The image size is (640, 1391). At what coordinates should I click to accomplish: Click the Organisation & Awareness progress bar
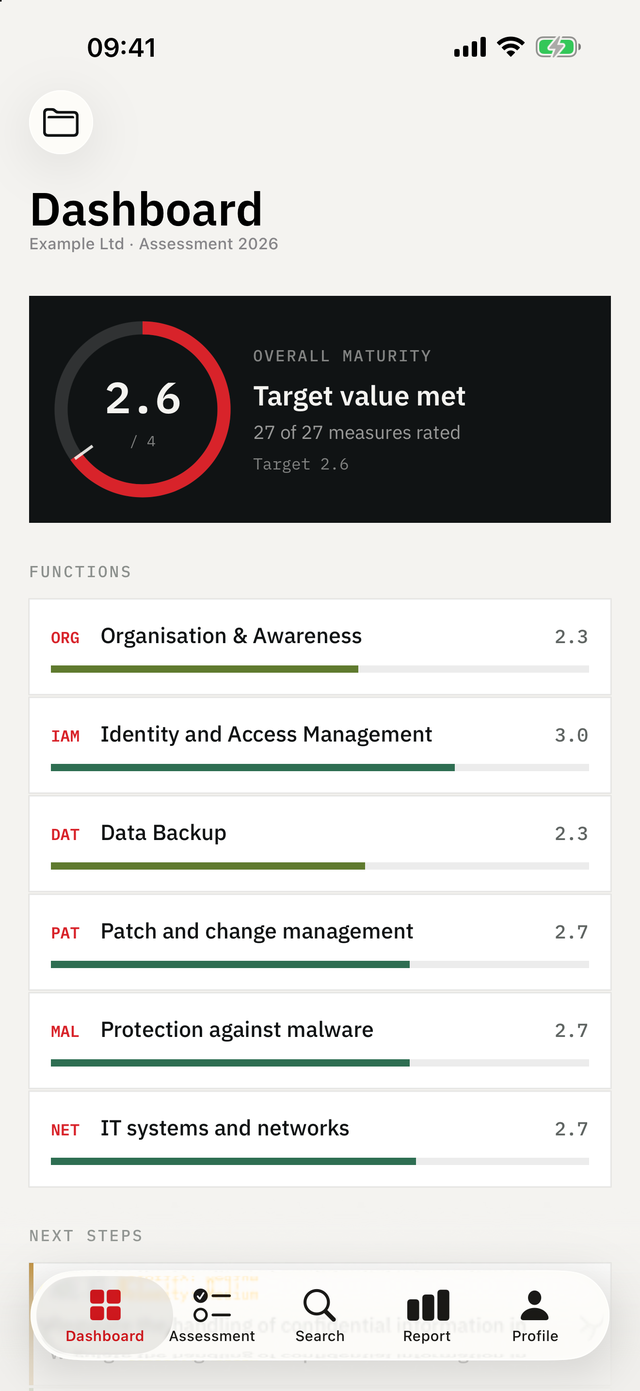pyautogui.click(x=320, y=669)
